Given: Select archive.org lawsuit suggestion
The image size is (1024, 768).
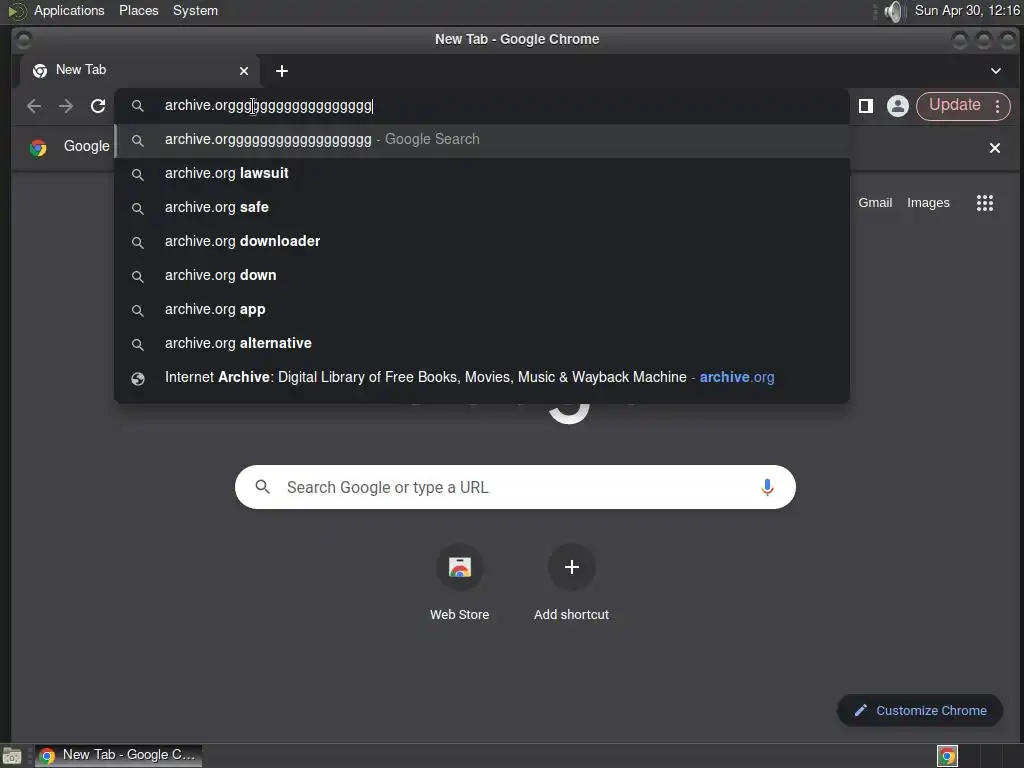Looking at the screenshot, I should [x=482, y=174].
